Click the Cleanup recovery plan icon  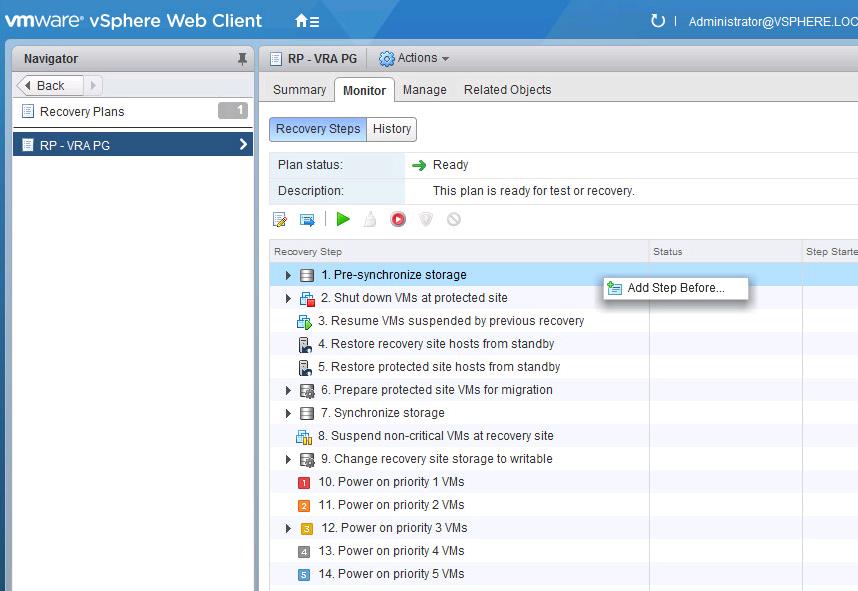click(370, 219)
